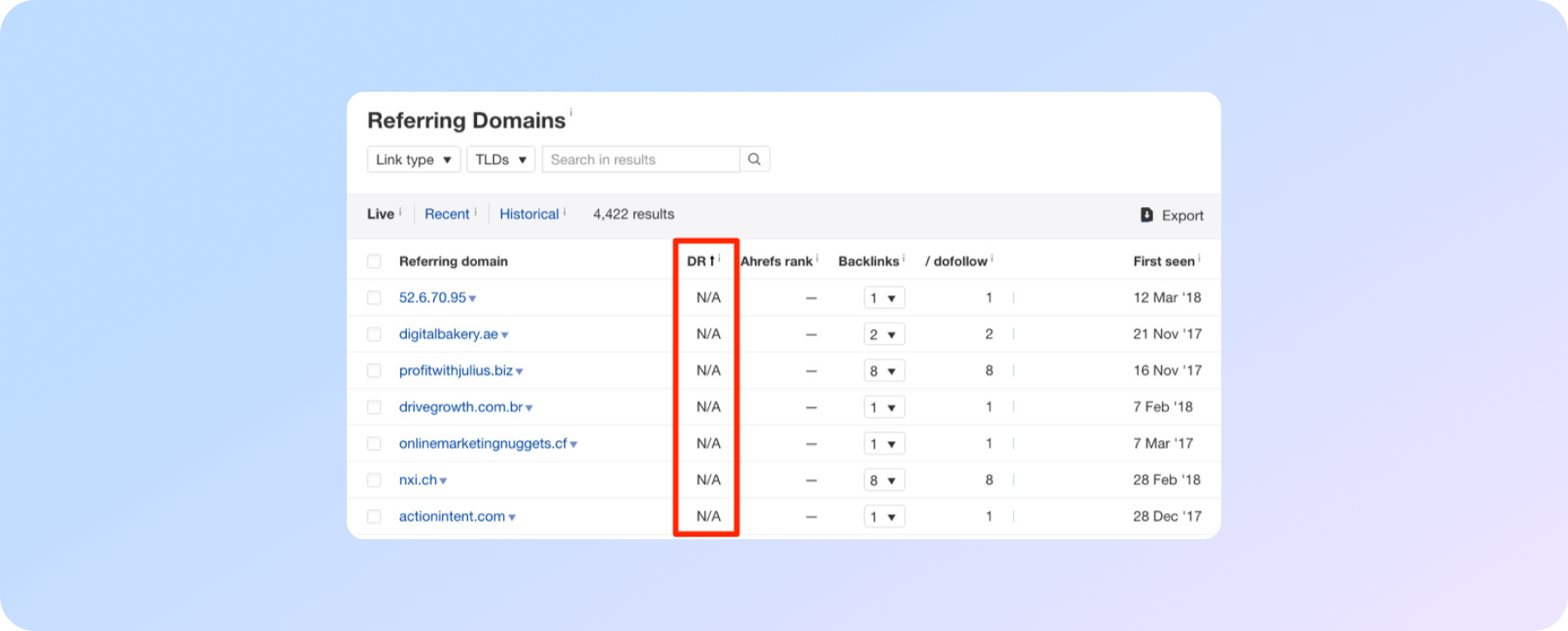Open info icon next to Live tab
The height and width of the screenshot is (631, 1568).
click(x=400, y=211)
